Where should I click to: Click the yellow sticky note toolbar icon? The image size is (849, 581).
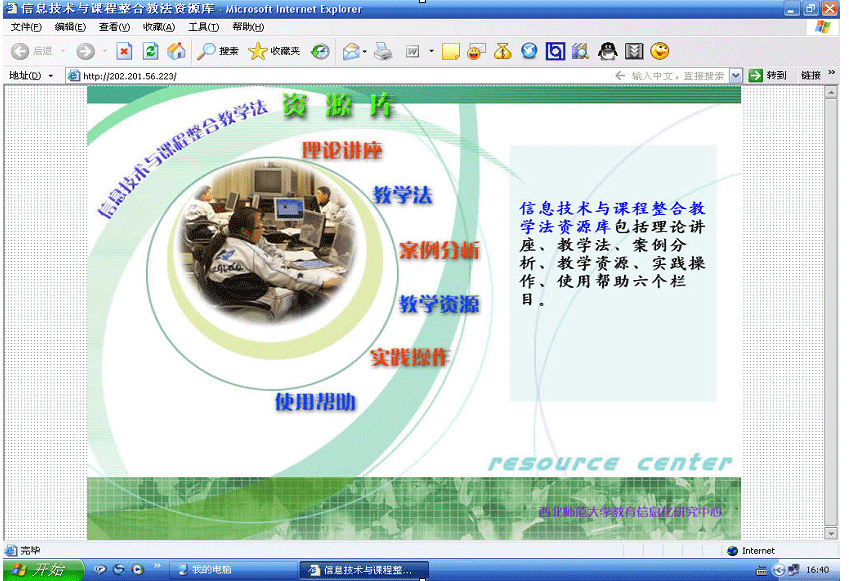click(450, 51)
